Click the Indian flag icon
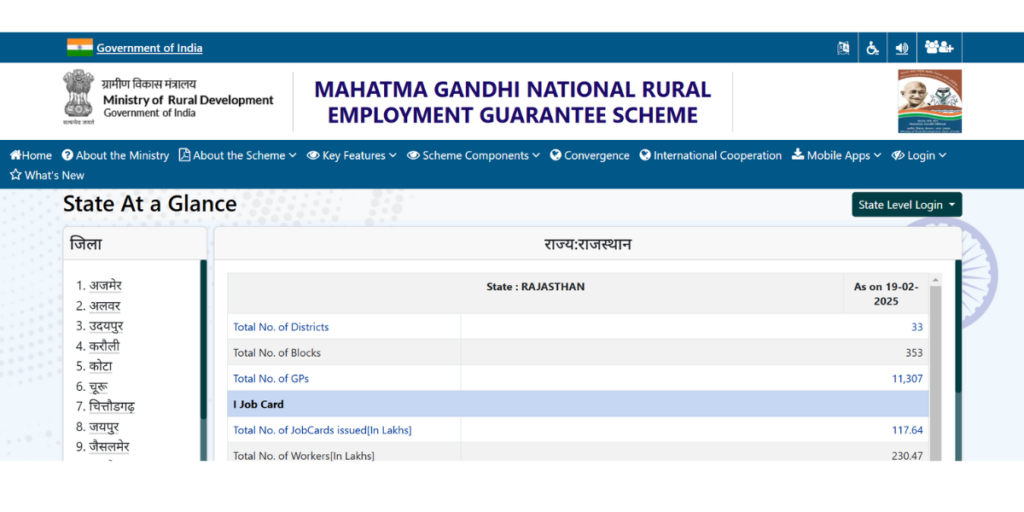The height and width of the screenshot is (512, 1024). [80, 47]
